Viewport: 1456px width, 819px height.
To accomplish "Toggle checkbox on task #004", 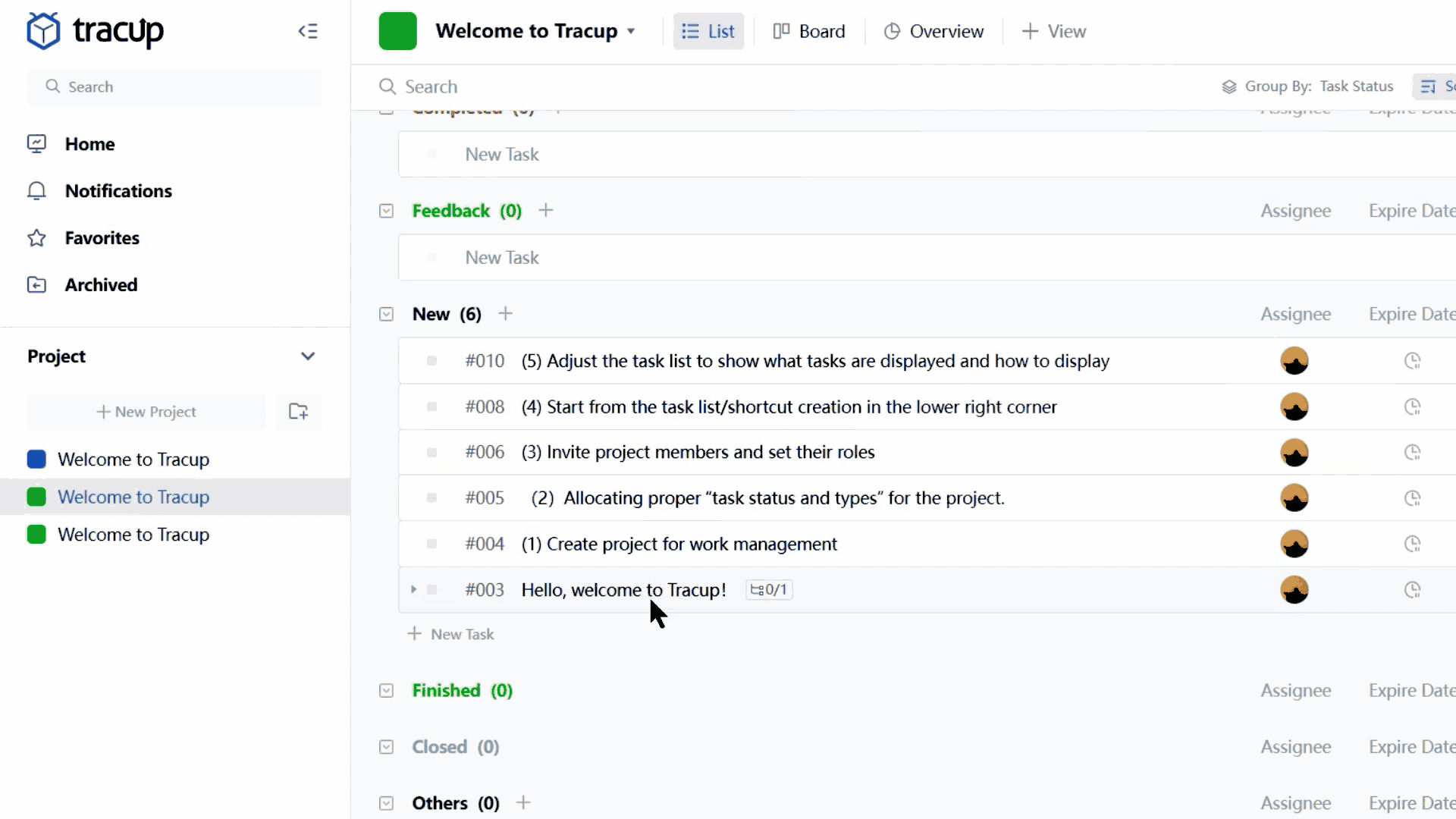I will [432, 544].
